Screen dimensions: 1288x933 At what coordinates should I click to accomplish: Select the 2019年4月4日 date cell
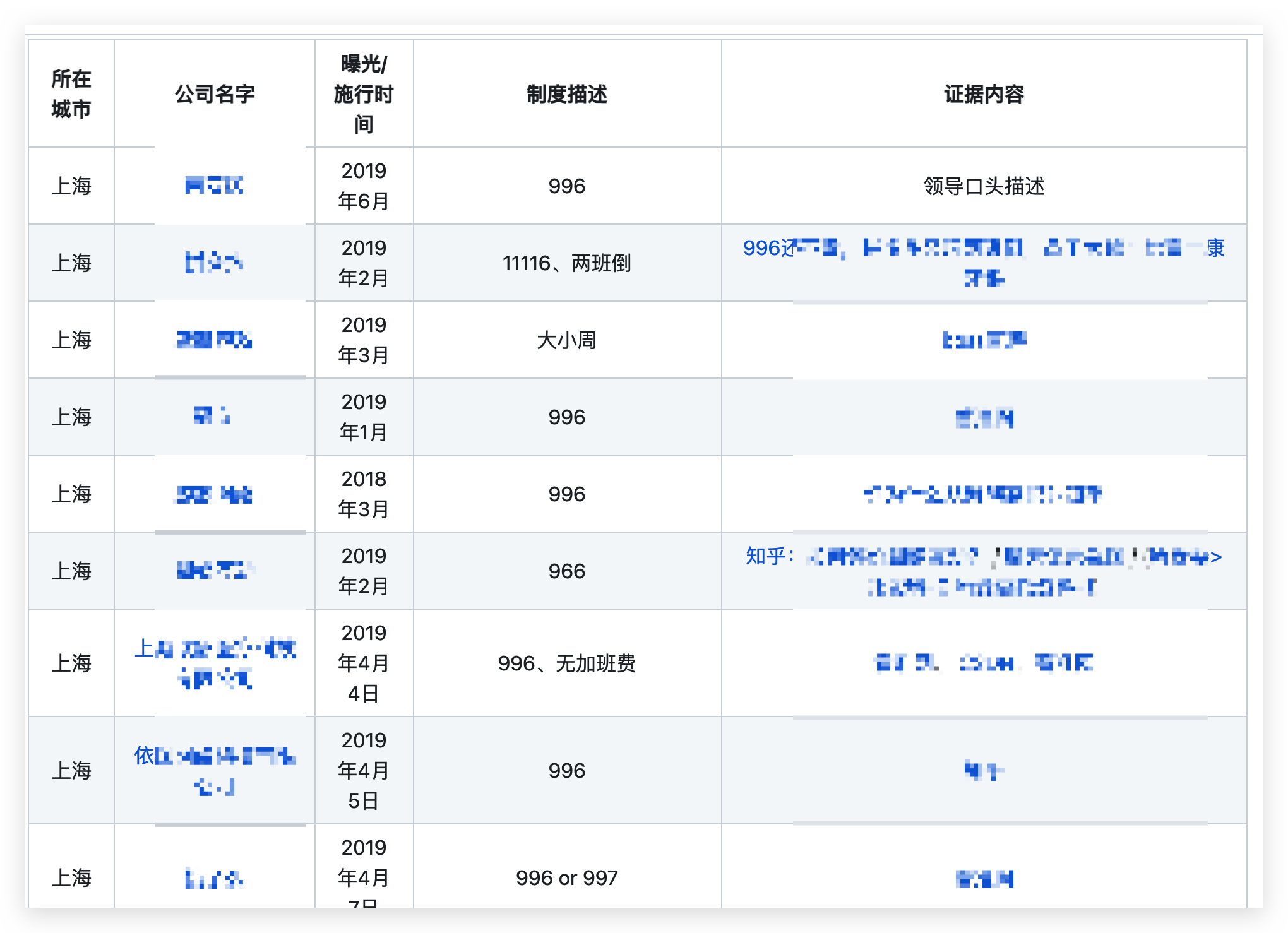tap(364, 663)
